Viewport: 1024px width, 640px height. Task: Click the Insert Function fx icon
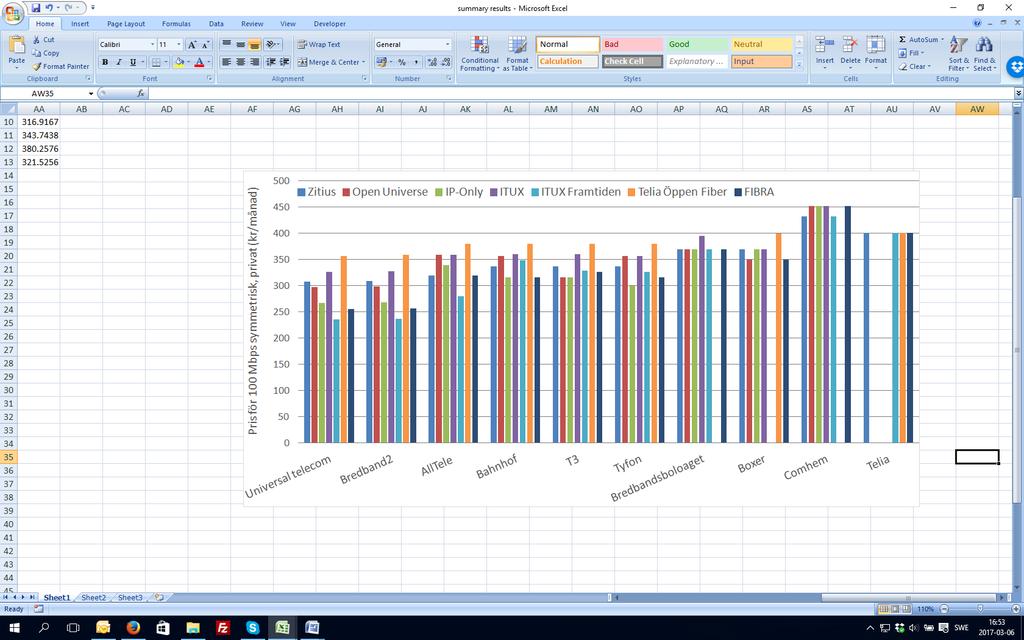[140, 93]
